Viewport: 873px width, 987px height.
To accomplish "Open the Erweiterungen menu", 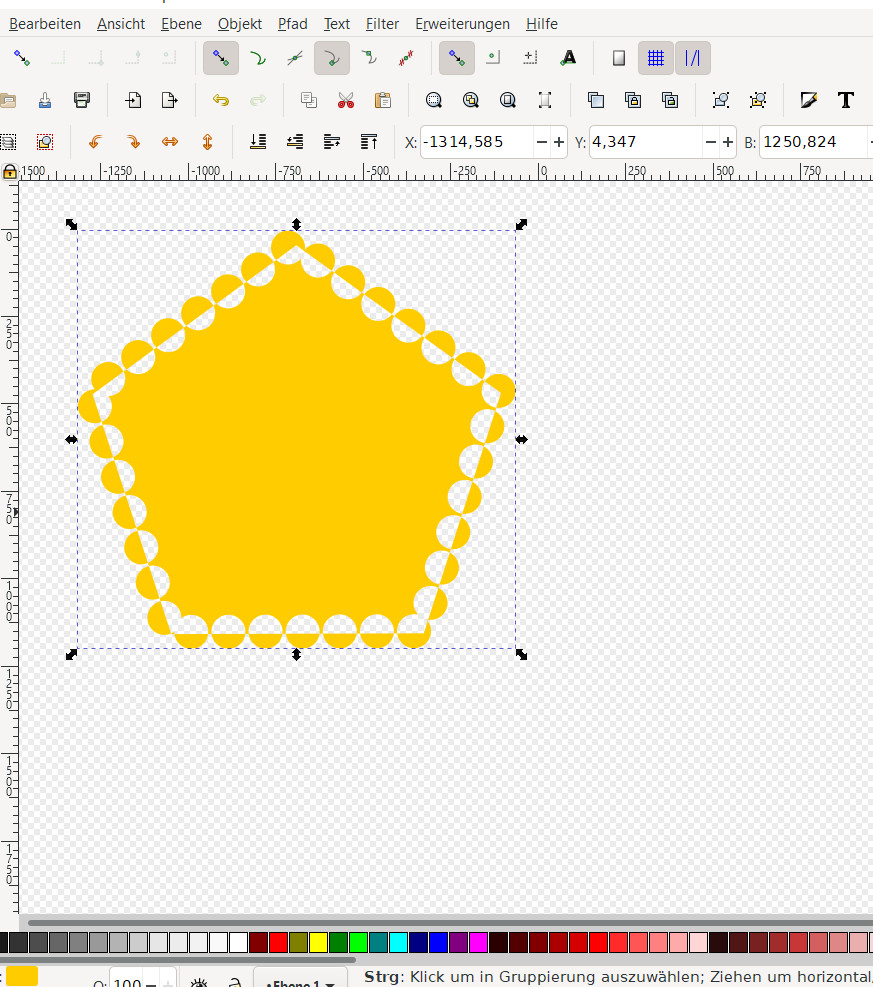I will [x=462, y=24].
